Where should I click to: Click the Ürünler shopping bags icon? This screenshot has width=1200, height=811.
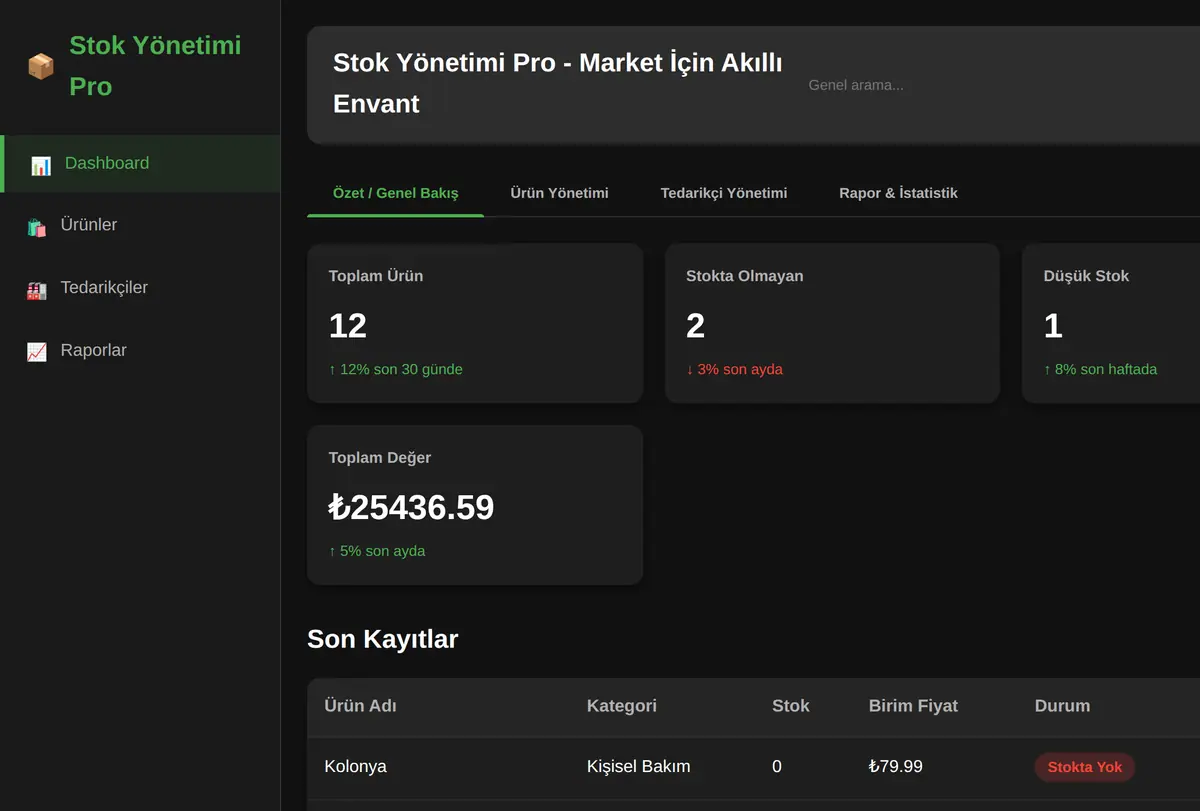tap(37, 227)
